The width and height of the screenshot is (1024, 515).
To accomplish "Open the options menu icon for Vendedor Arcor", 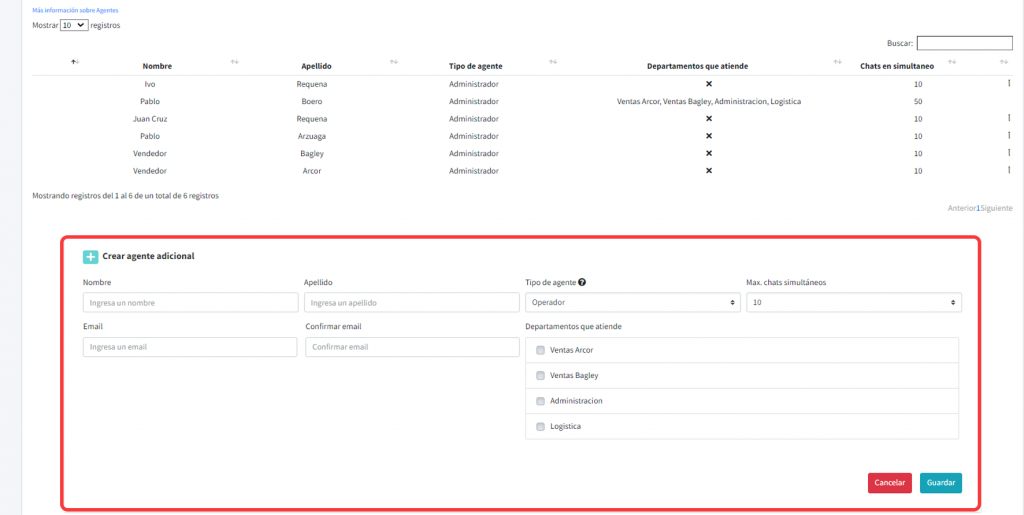I will point(1009,170).
